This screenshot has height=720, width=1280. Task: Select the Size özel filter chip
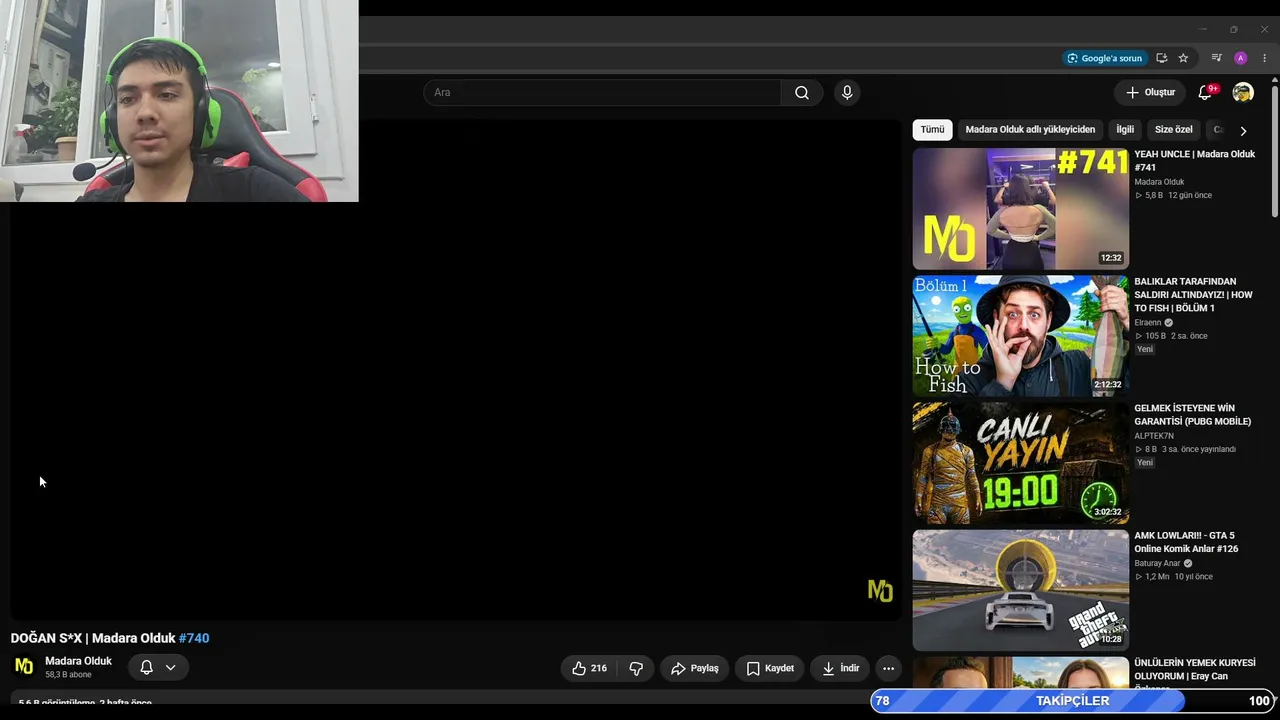1174,130
